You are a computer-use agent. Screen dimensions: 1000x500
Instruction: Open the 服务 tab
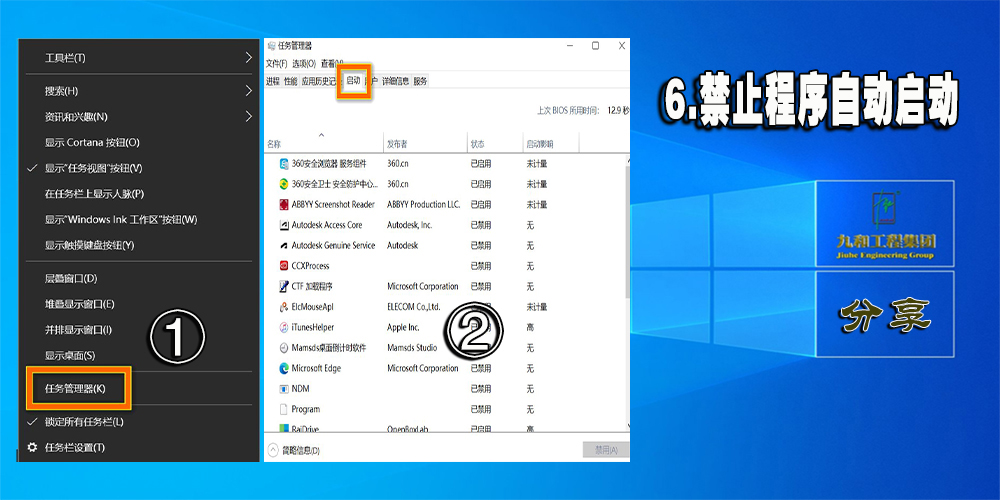click(420, 81)
